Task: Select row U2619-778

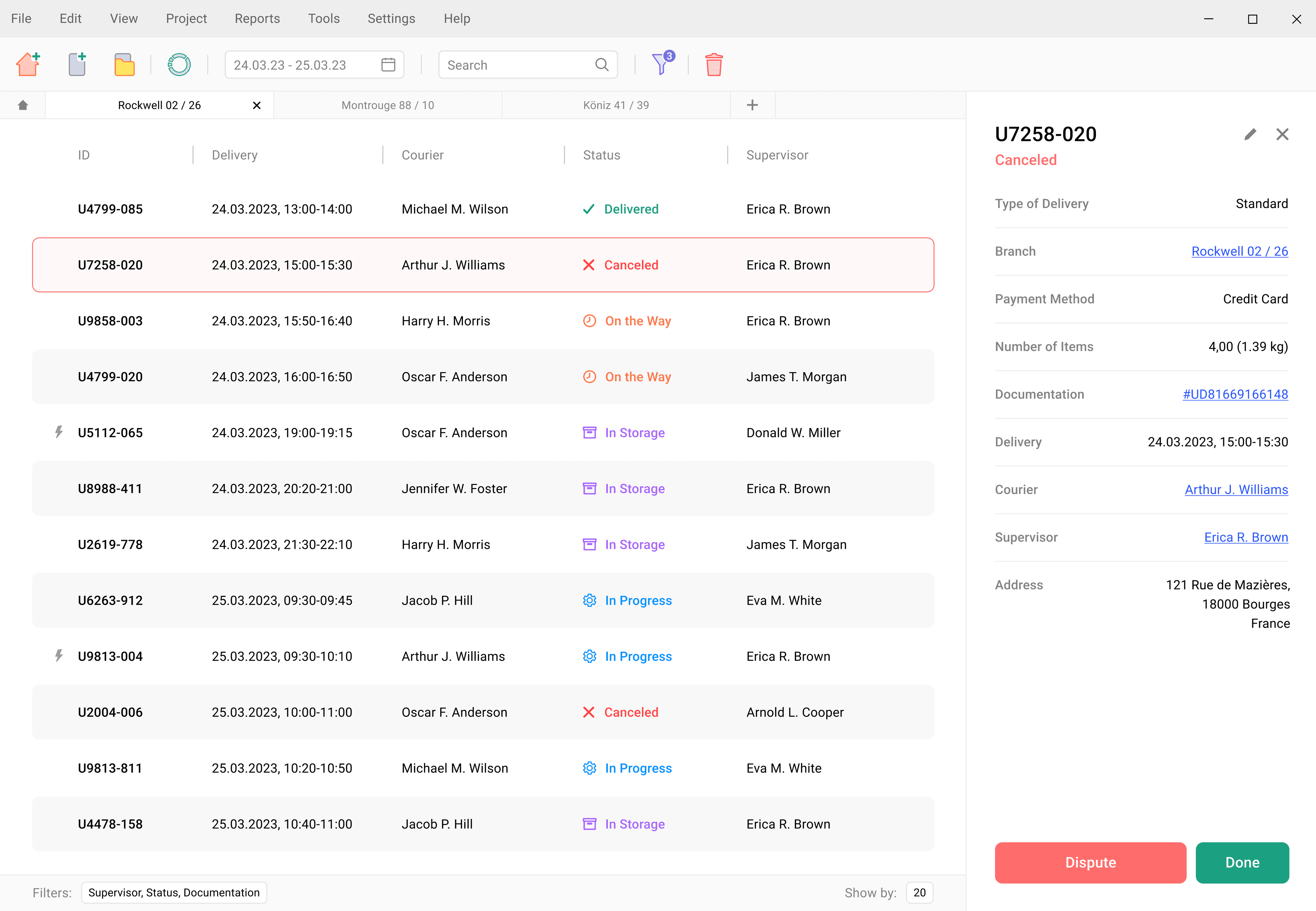Action: click(x=483, y=545)
